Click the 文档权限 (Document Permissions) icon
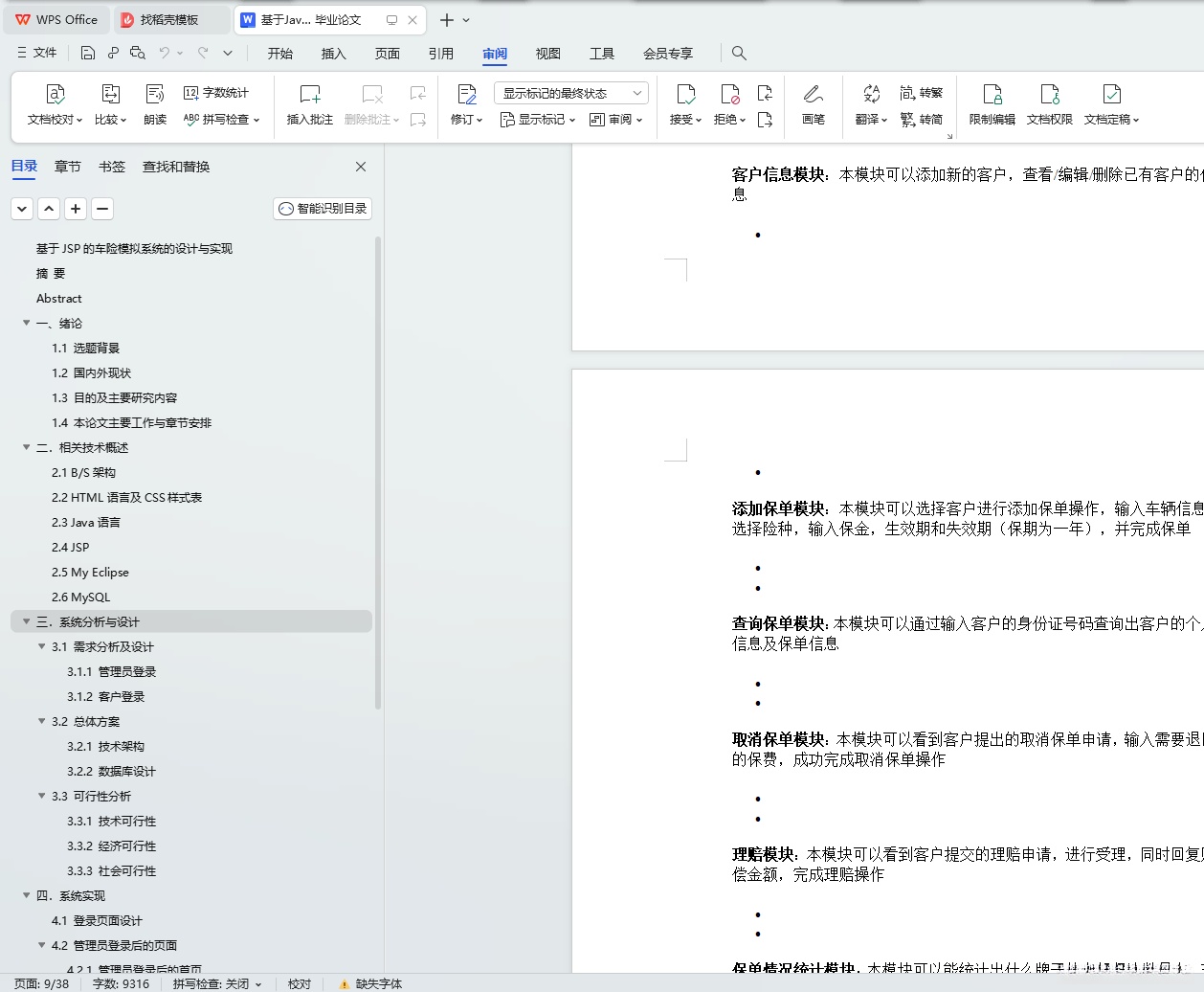Viewport: 1204px width, 992px height. pyautogui.click(x=1050, y=101)
